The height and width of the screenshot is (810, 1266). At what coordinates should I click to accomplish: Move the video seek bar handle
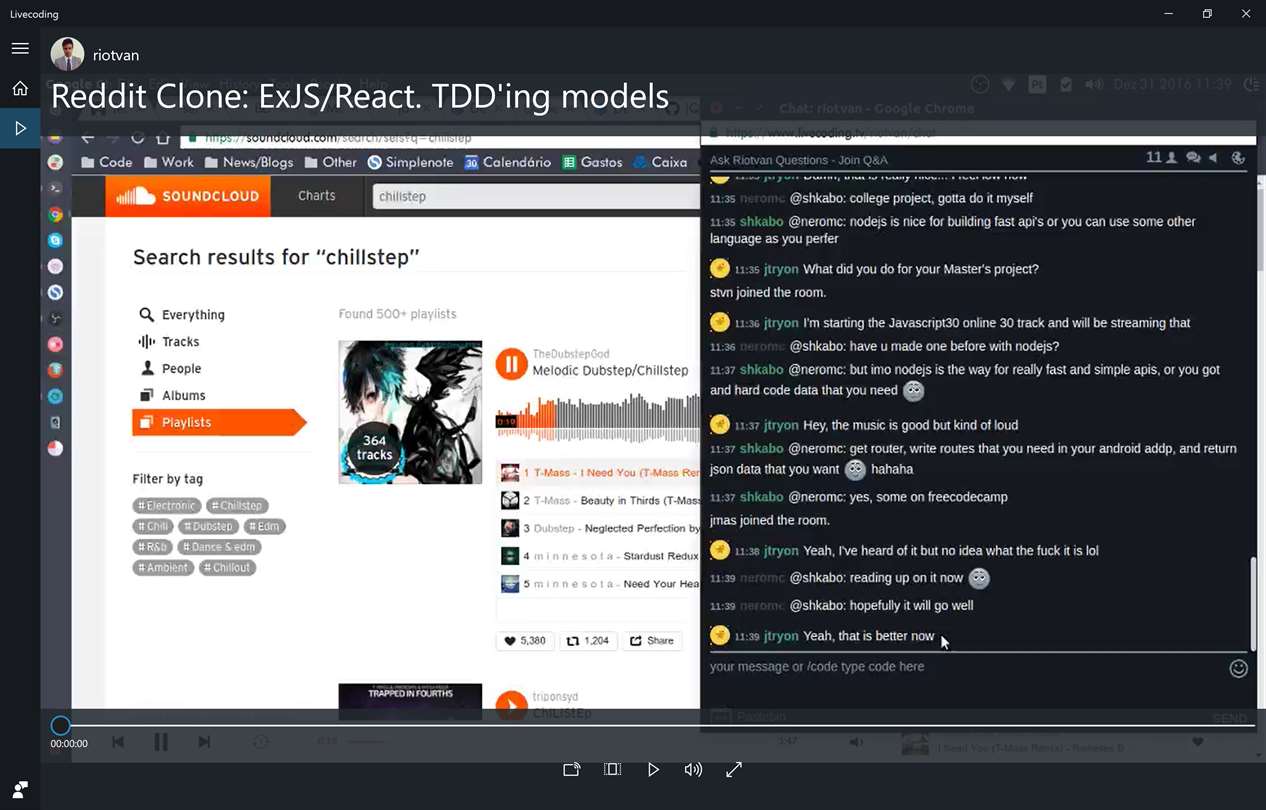pos(61,725)
